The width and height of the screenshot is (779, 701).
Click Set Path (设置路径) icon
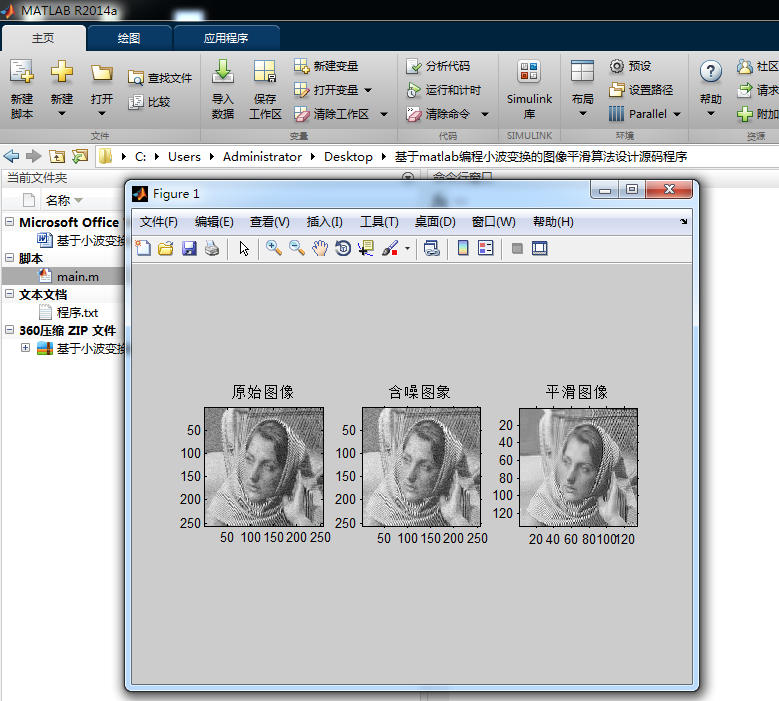[x=617, y=90]
